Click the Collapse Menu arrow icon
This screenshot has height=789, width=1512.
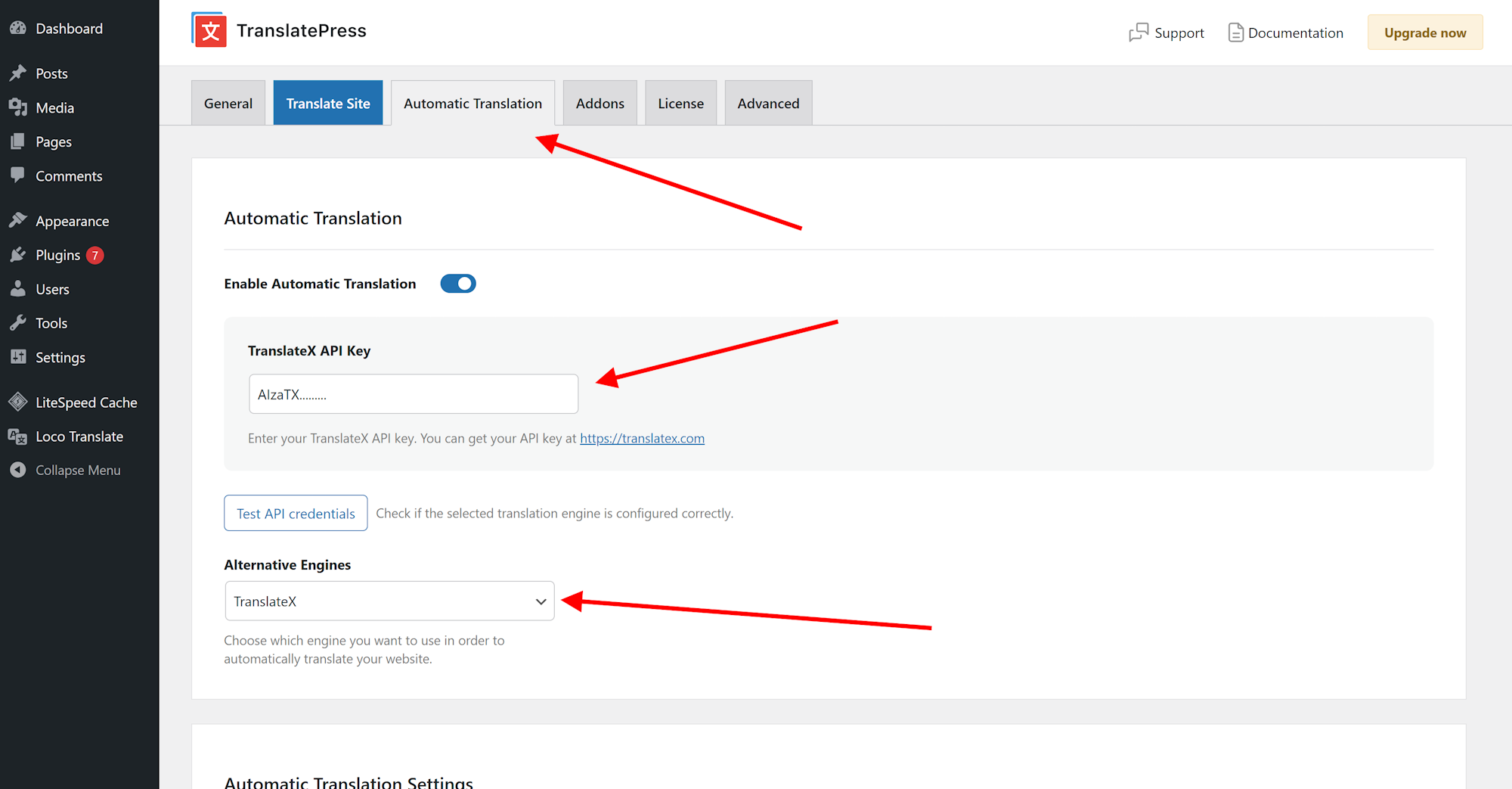18,470
